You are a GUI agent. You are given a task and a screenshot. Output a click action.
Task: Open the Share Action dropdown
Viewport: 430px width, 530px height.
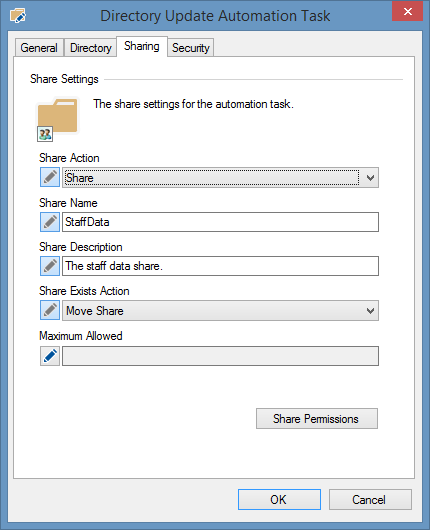click(220, 177)
